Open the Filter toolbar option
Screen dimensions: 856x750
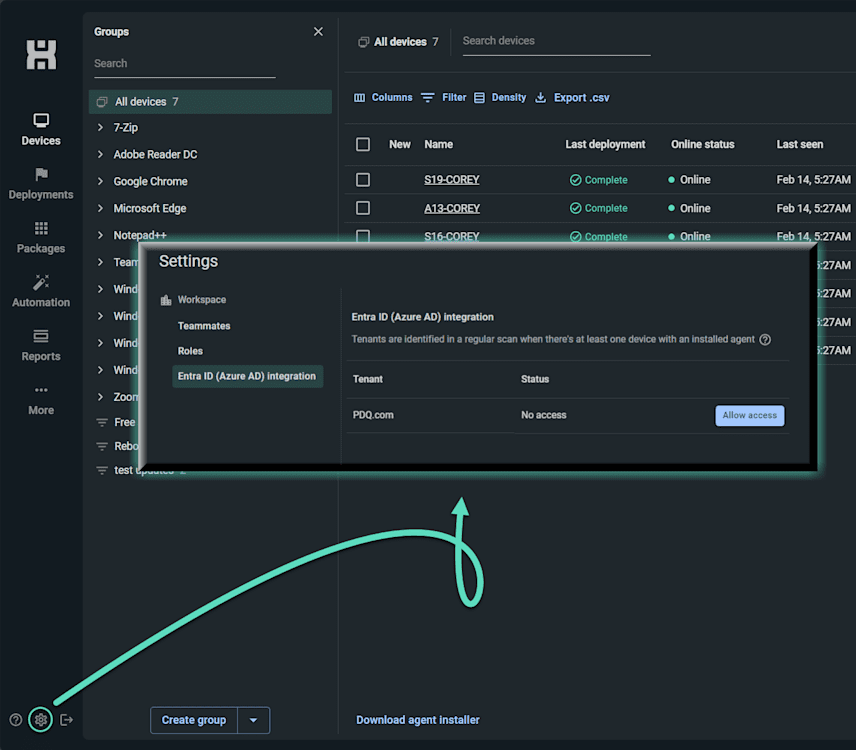[x=444, y=98]
